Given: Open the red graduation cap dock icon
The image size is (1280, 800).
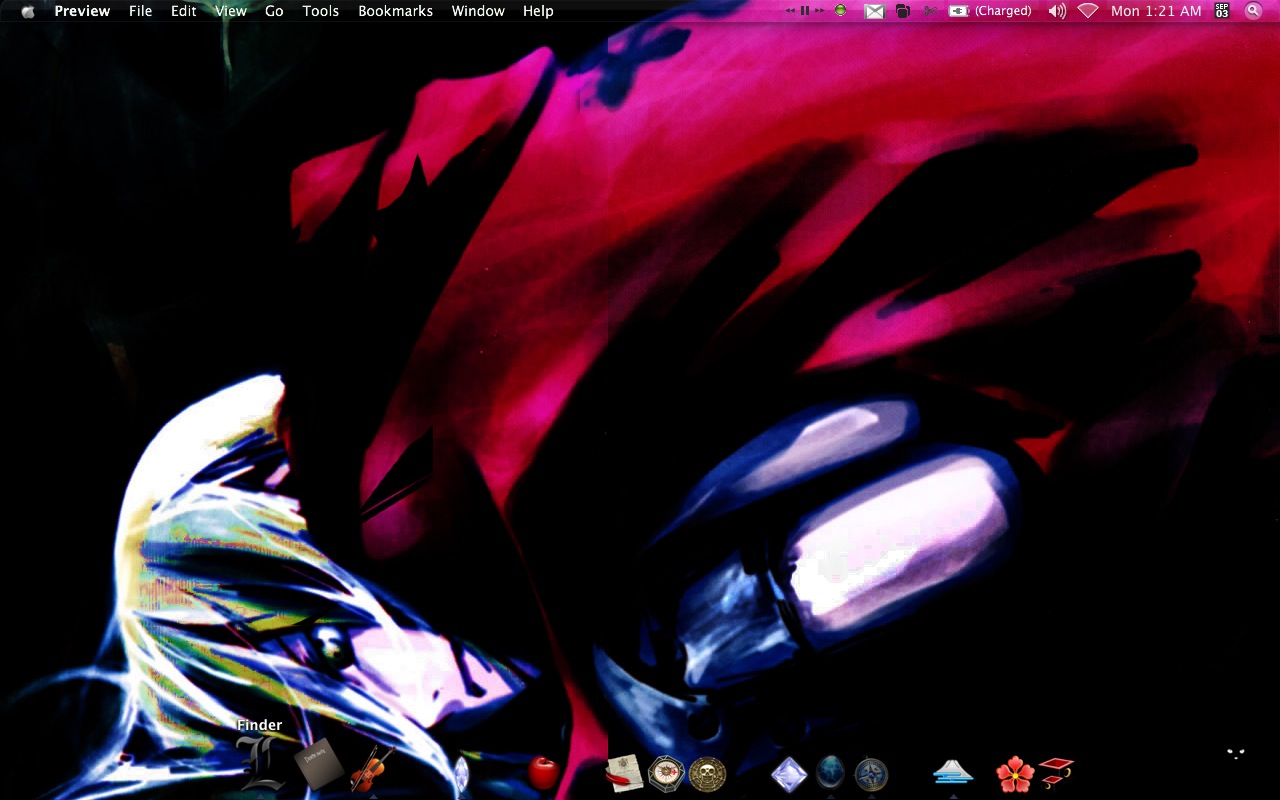Looking at the screenshot, I should 1055,772.
